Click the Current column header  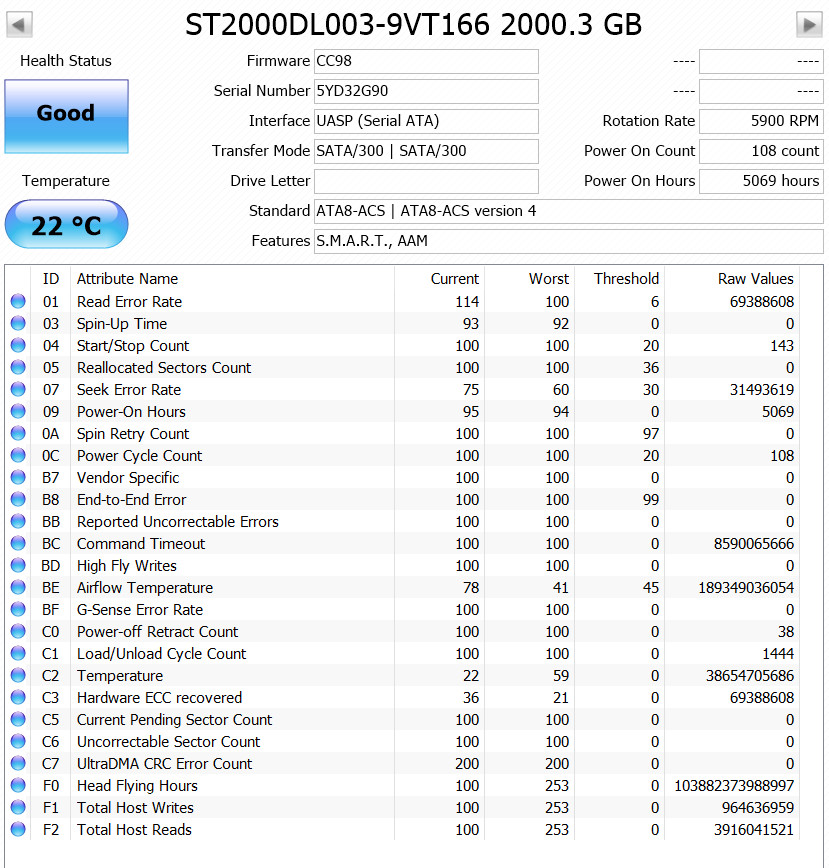point(455,278)
